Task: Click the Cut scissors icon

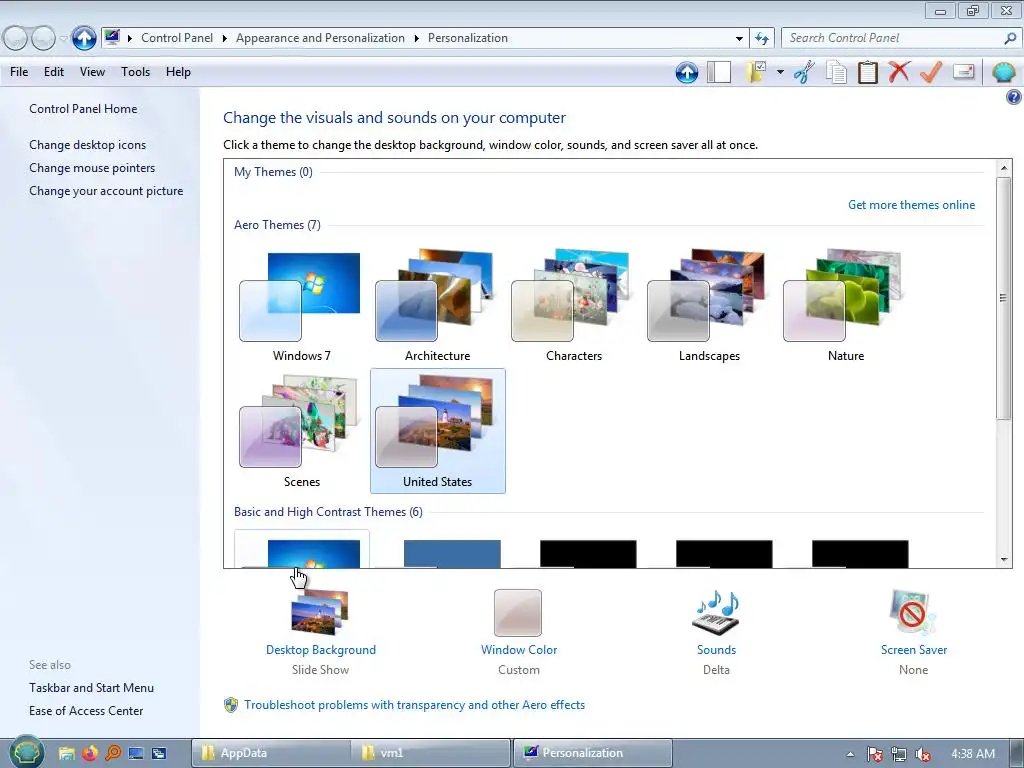Action: click(805, 72)
